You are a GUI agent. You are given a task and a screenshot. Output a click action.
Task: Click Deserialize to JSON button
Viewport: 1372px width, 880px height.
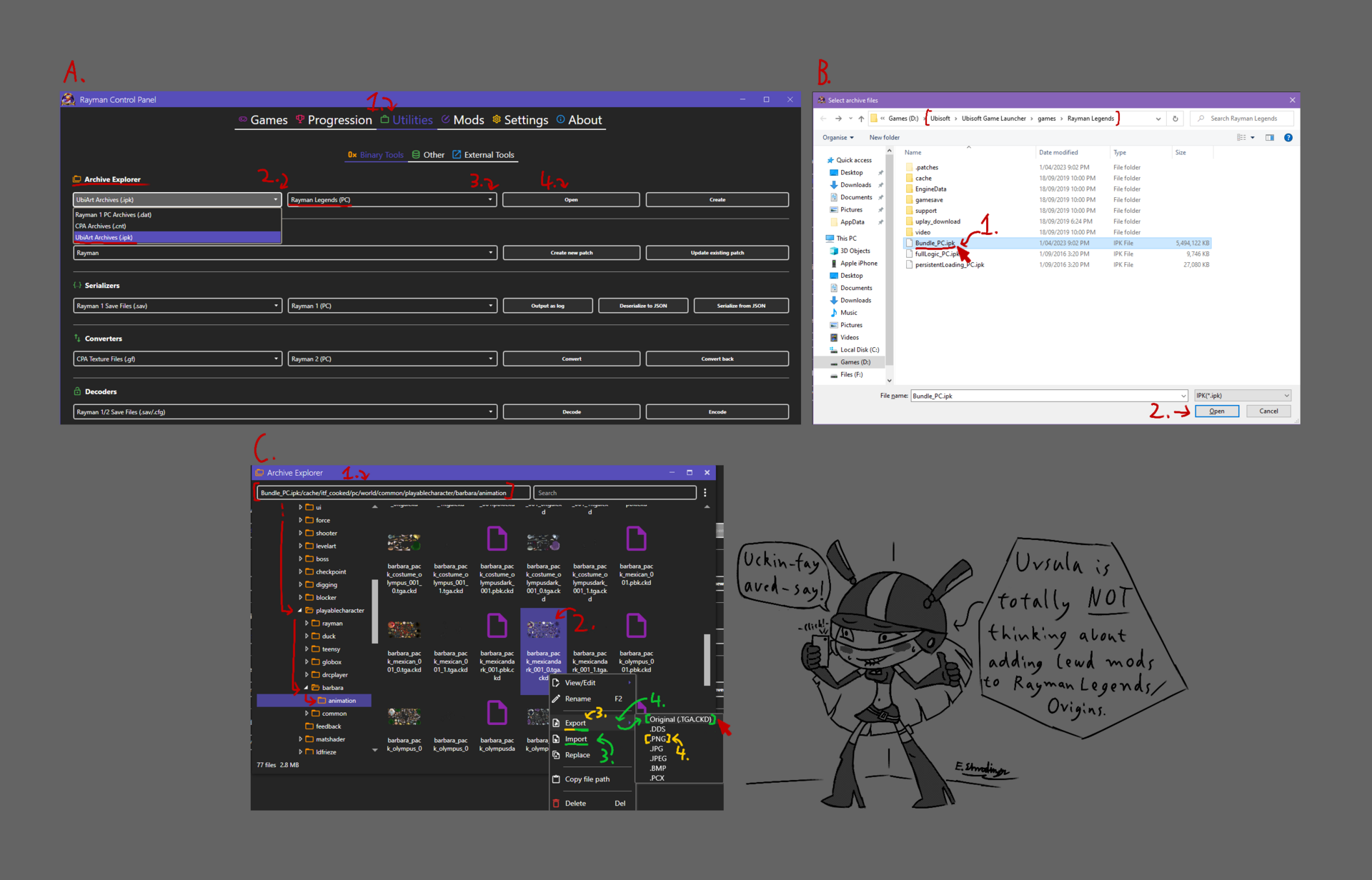coord(643,306)
